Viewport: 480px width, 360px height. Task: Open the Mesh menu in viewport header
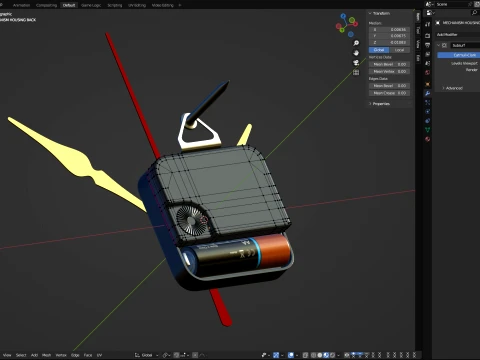47,355
